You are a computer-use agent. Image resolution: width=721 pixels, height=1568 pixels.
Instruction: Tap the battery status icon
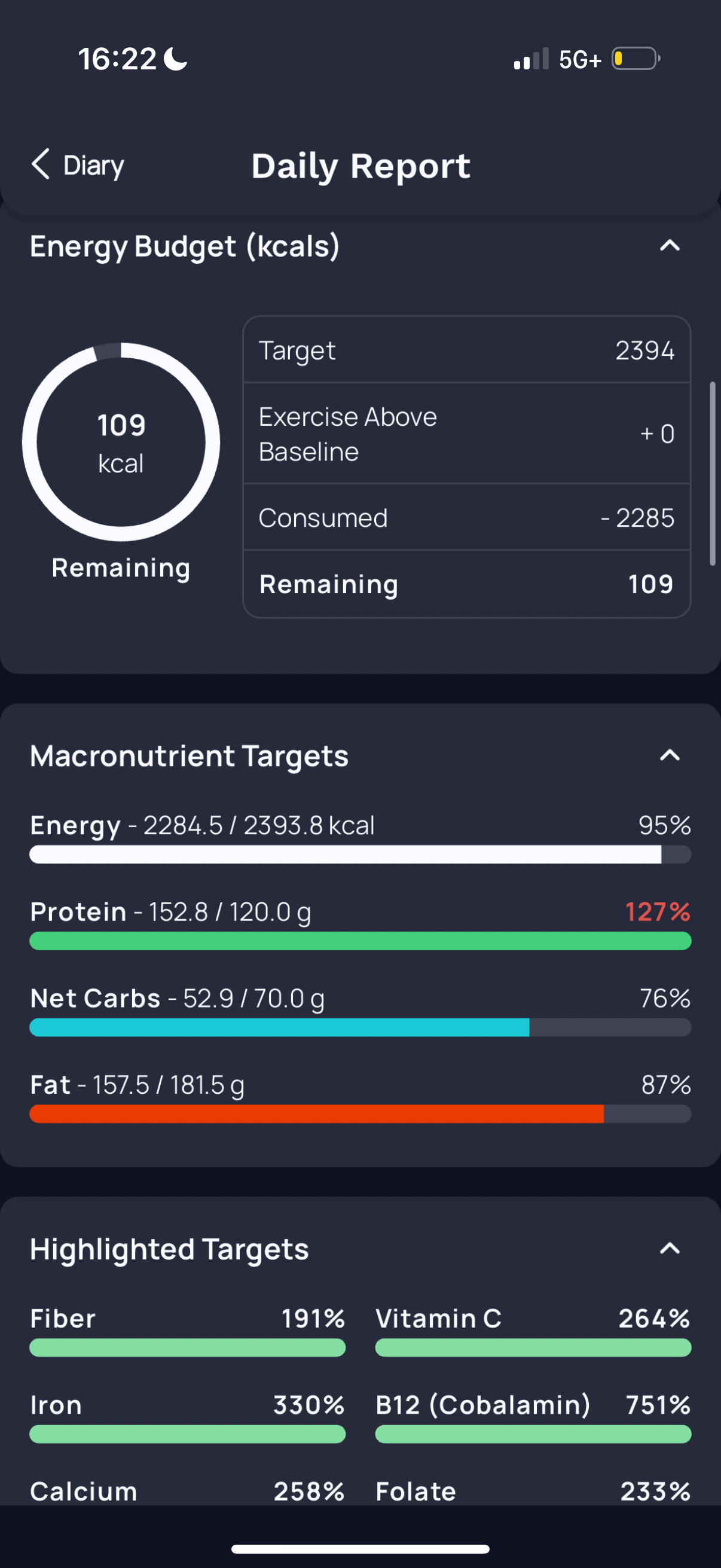pos(636,59)
